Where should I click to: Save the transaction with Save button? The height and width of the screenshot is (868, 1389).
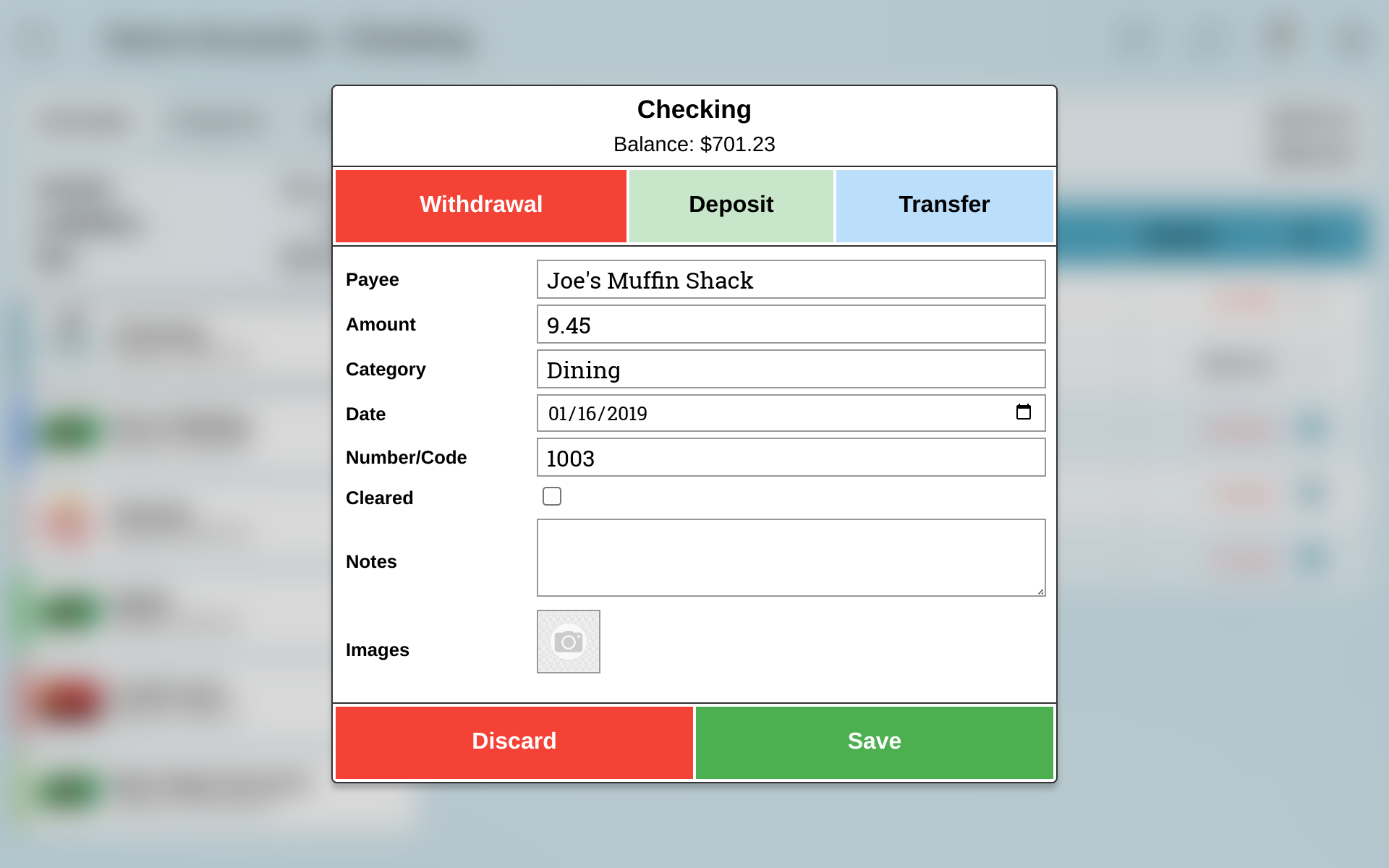pos(874,741)
